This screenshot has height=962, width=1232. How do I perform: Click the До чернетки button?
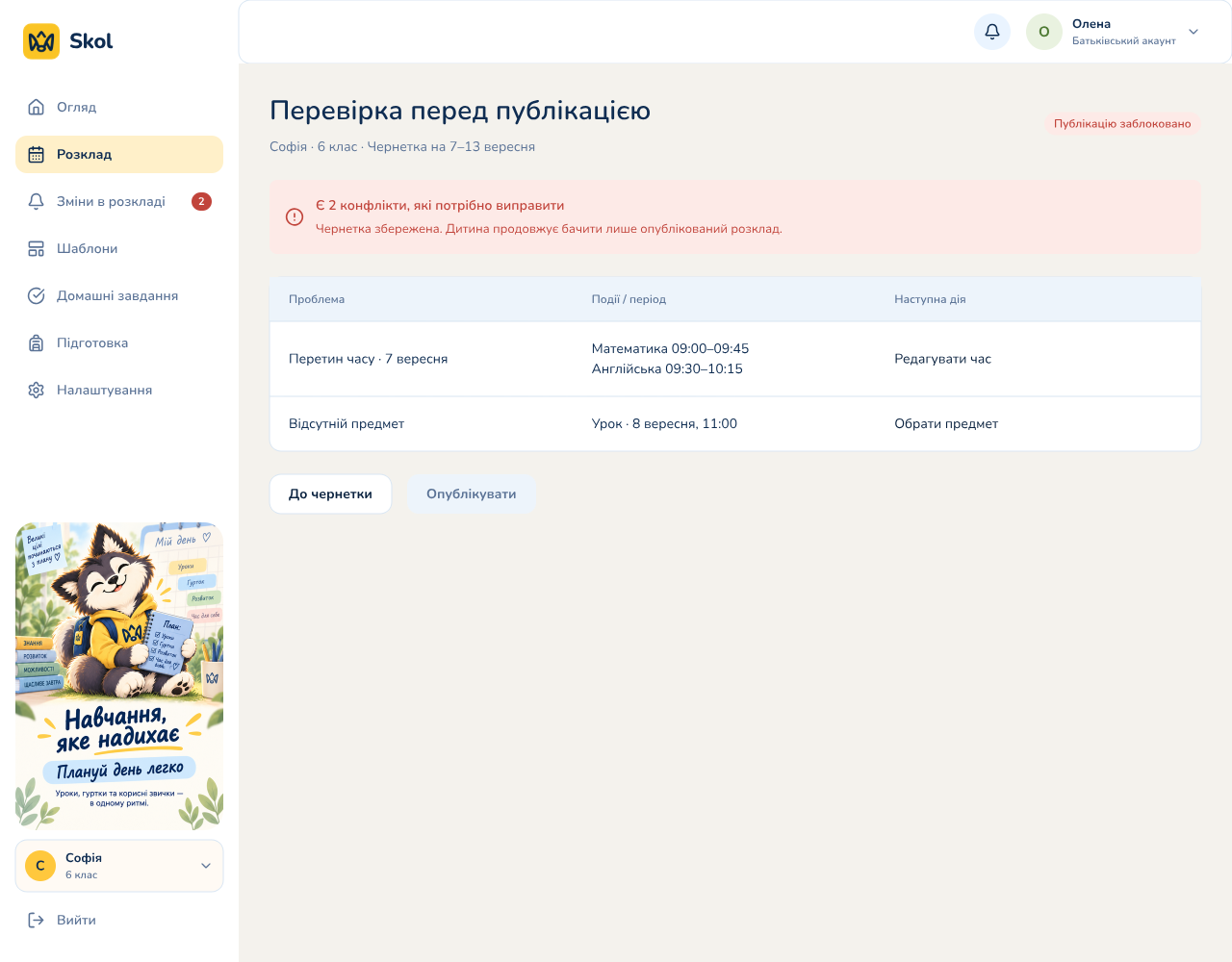click(x=330, y=494)
